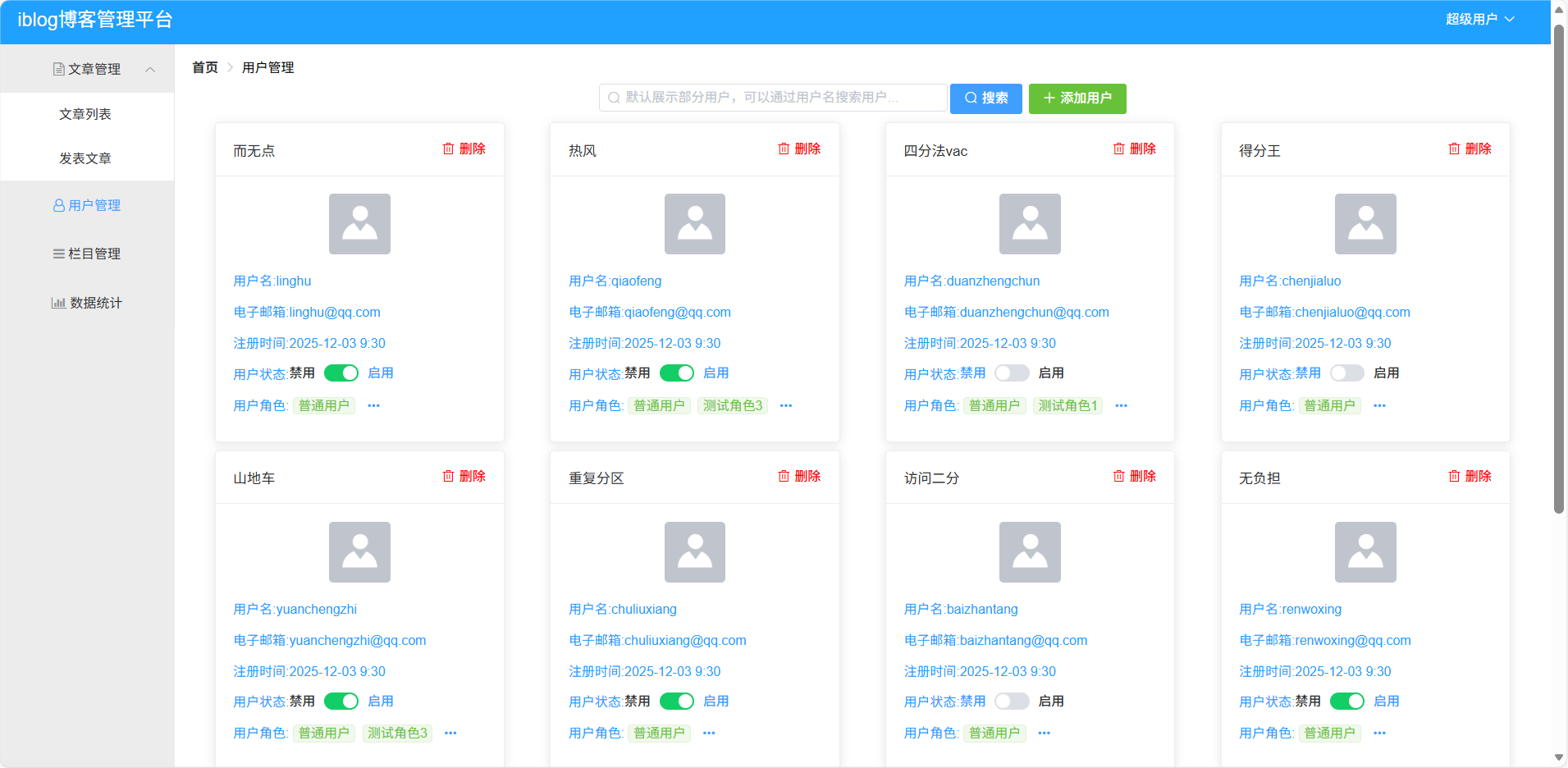Click the avatar placeholder on 热风 card
1568x768 pixels.
(x=694, y=223)
